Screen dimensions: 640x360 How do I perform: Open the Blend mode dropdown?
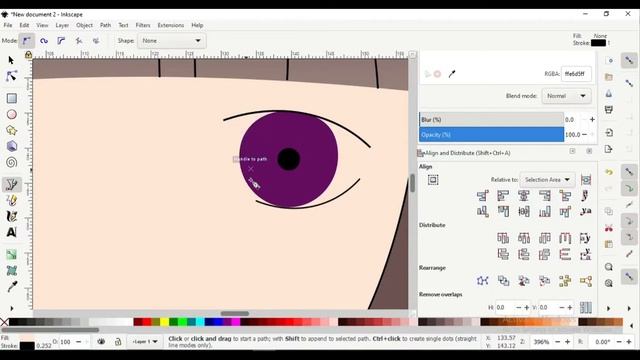coord(566,96)
